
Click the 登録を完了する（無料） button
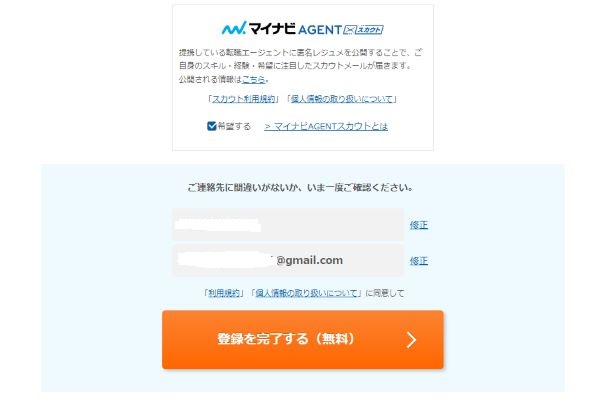[303, 340]
